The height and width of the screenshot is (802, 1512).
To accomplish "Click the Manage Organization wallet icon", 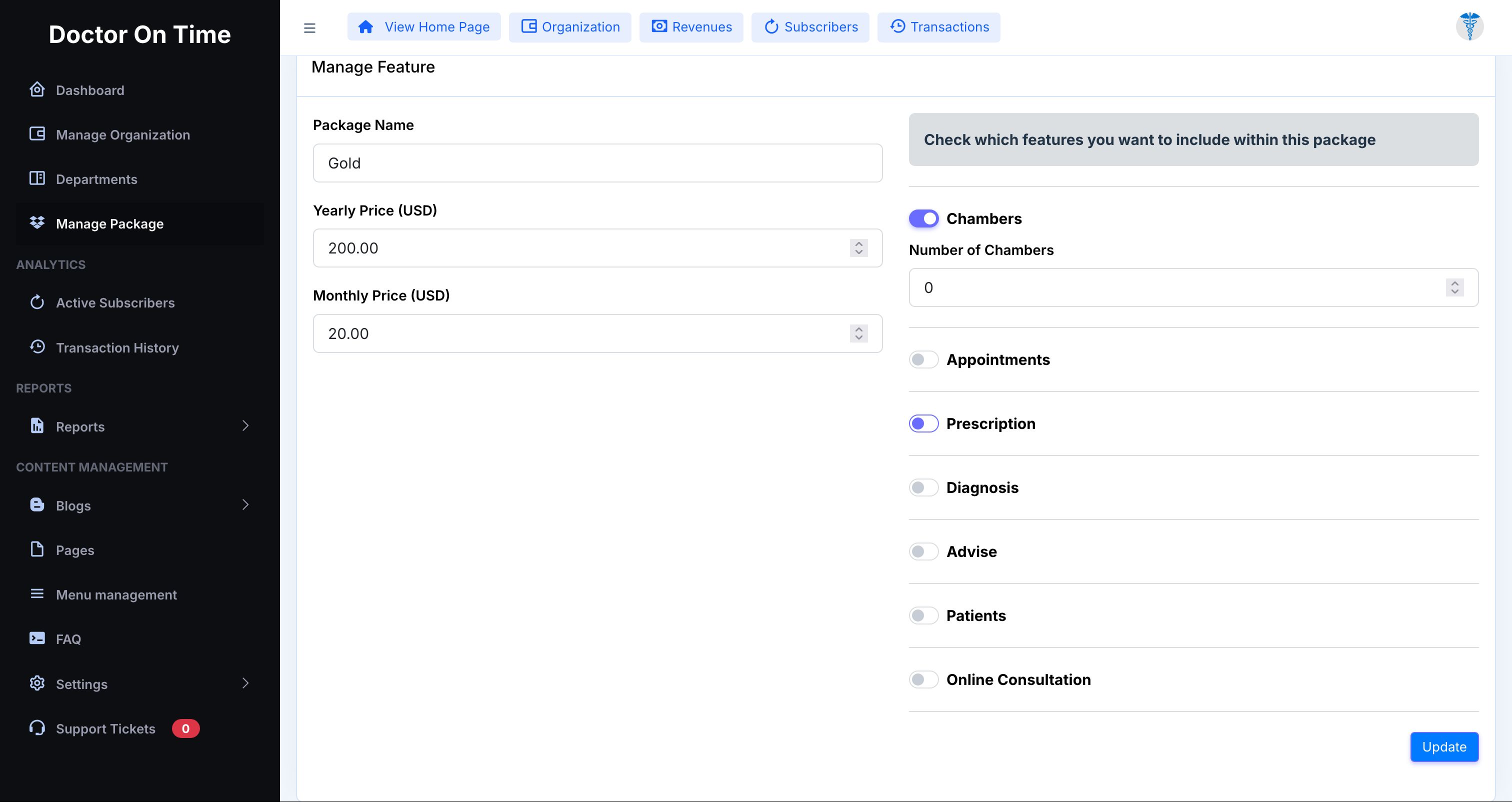I will [x=37, y=134].
